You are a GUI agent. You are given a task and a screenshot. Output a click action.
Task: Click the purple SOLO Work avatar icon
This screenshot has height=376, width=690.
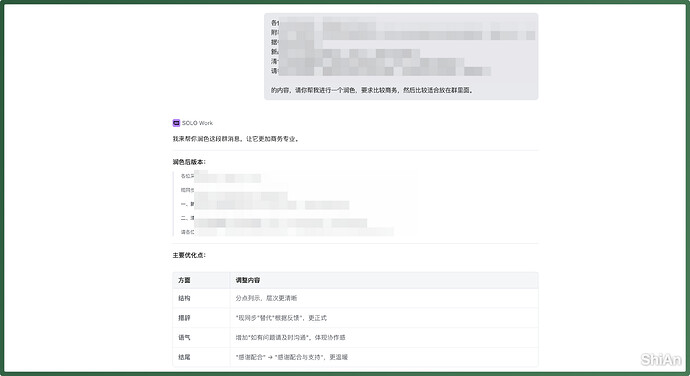click(x=176, y=123)
